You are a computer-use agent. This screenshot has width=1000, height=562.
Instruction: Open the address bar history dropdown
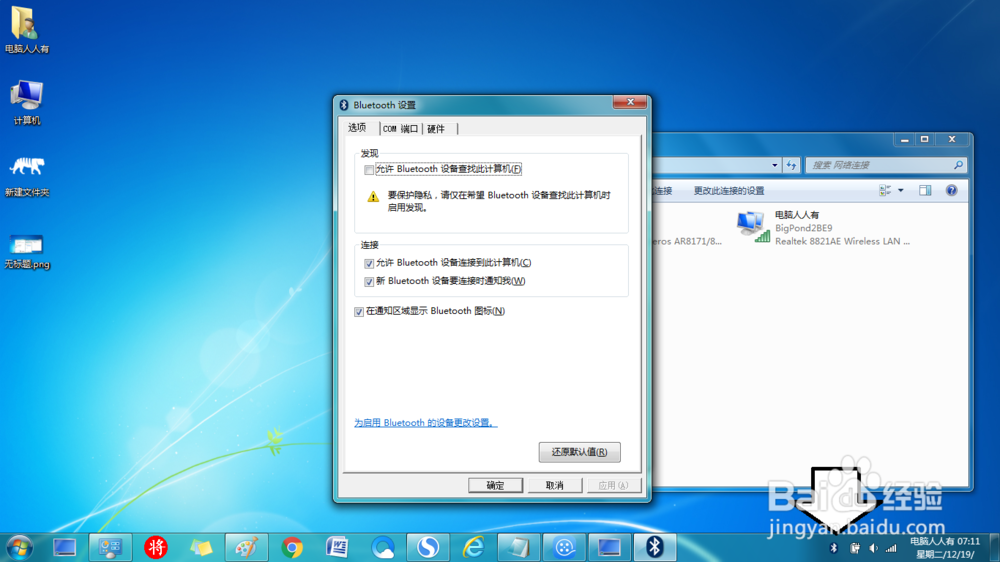775,165
